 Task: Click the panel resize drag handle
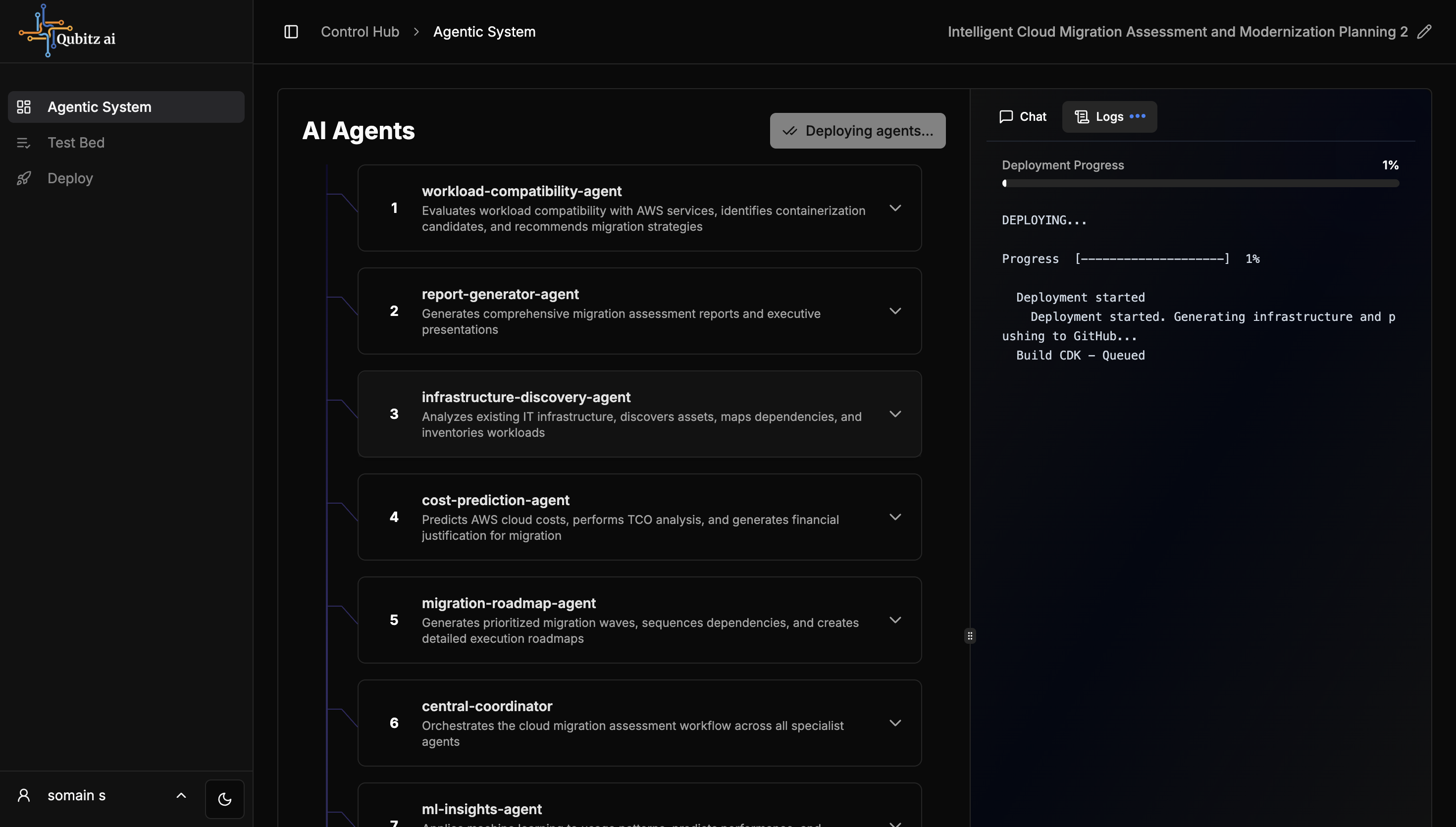[x=970, y=635]
